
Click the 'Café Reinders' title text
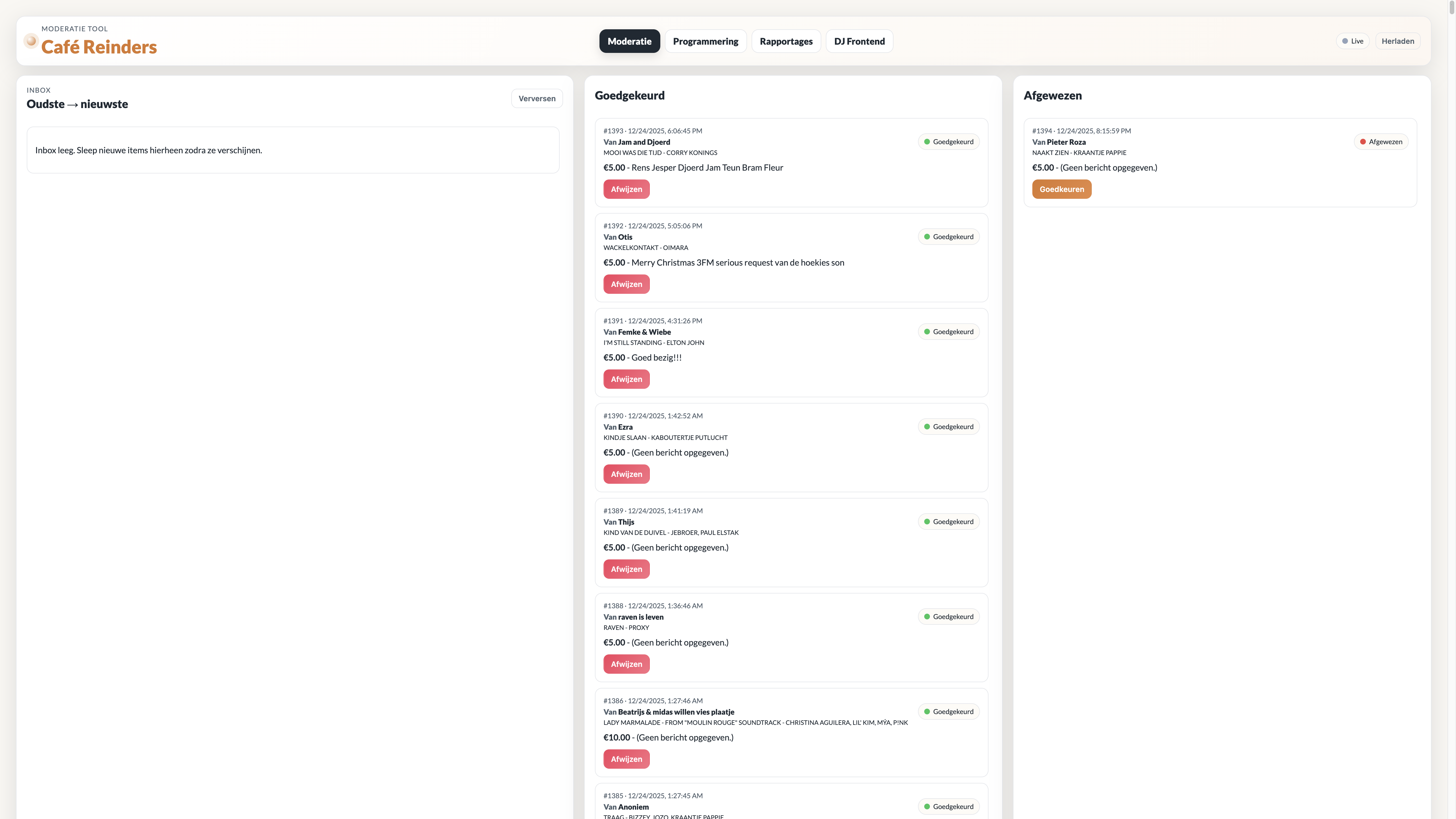(99, 47)
